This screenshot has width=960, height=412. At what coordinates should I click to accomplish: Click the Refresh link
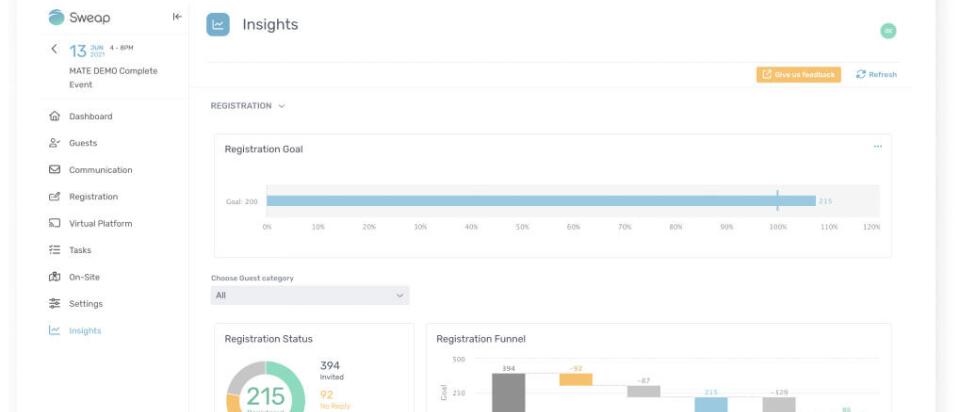pos(877,75)
